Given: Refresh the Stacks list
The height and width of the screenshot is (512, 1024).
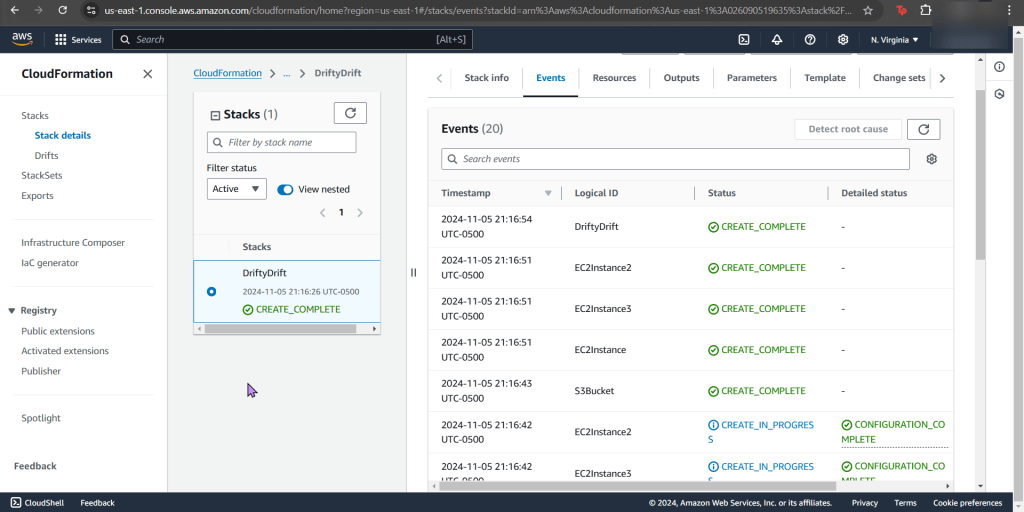Looking at the screenshot, I should pos(350,113).
